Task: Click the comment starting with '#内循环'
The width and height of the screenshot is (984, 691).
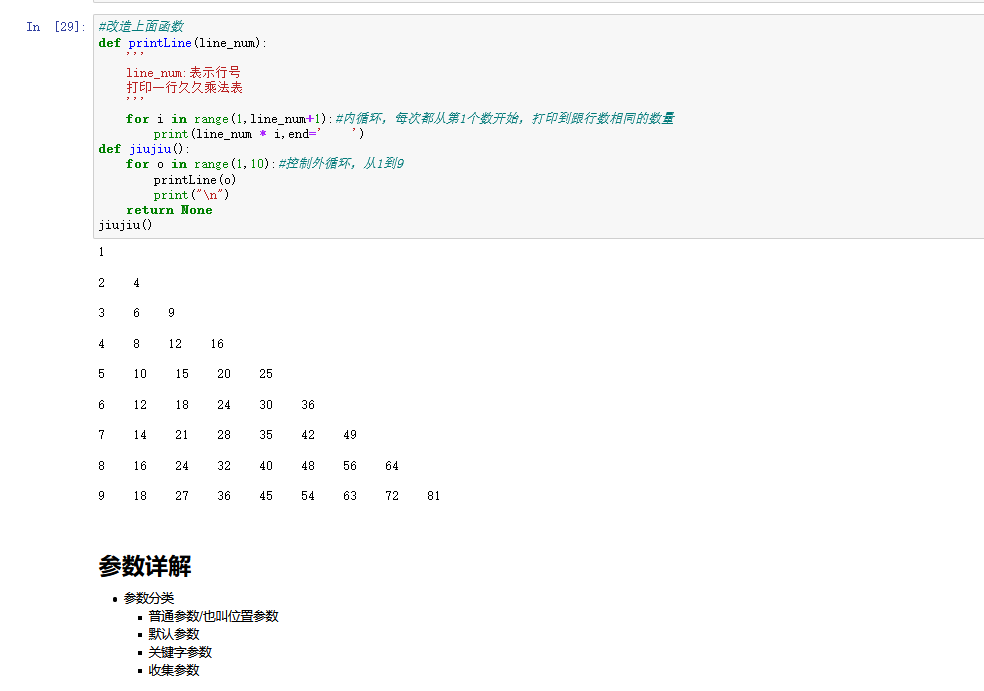Action: point(505,118)
